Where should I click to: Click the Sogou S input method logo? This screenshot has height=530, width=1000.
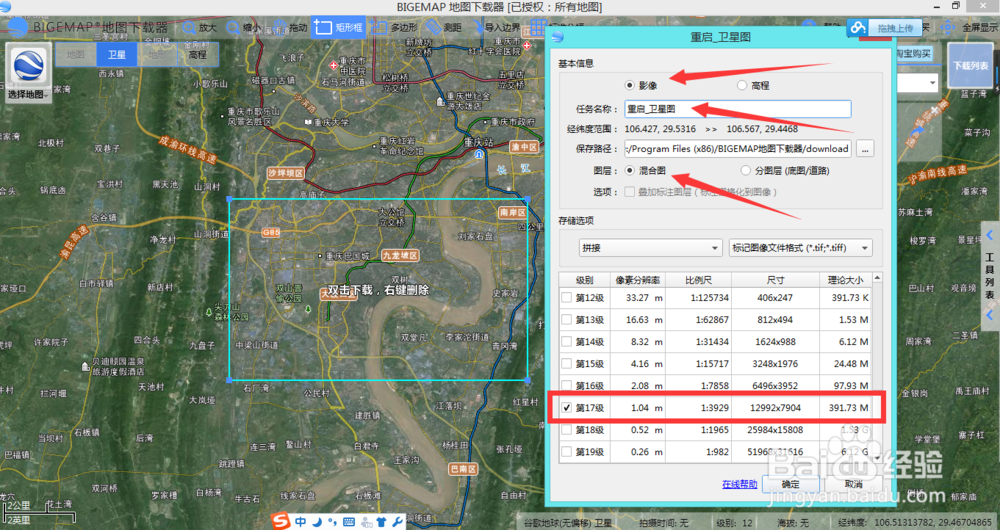280,522
